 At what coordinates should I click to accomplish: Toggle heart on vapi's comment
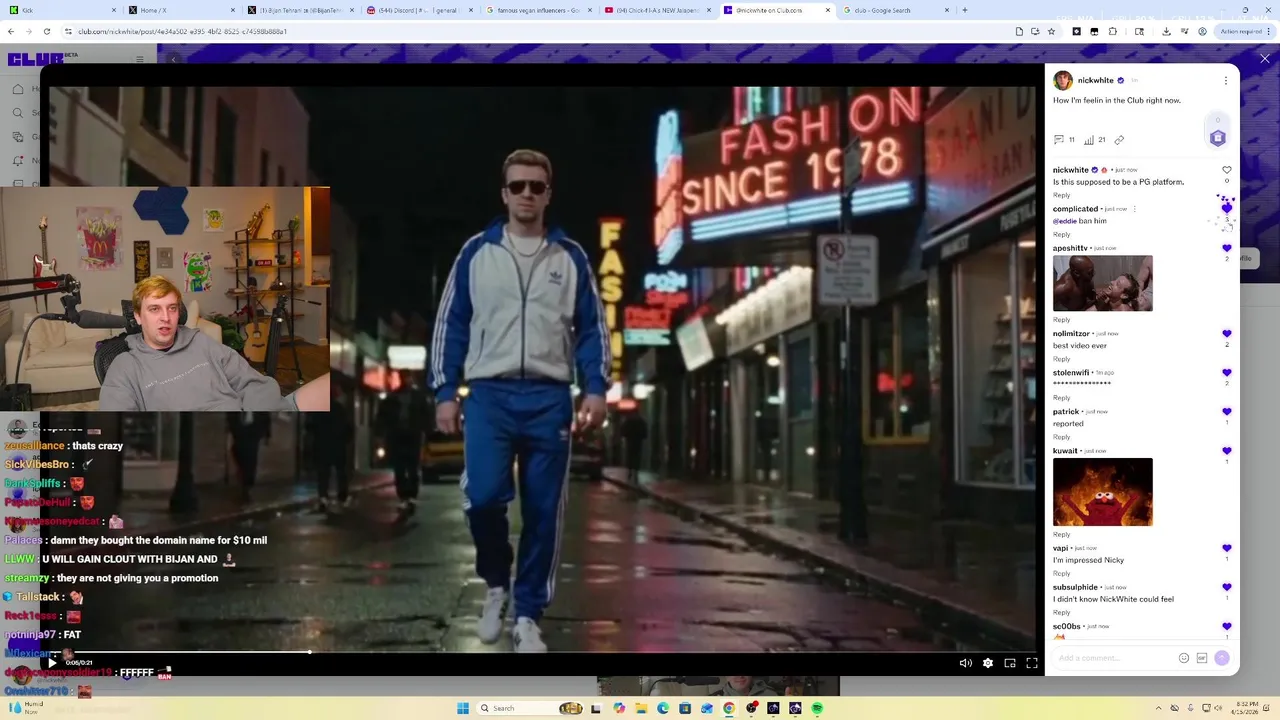(1227, 548)
